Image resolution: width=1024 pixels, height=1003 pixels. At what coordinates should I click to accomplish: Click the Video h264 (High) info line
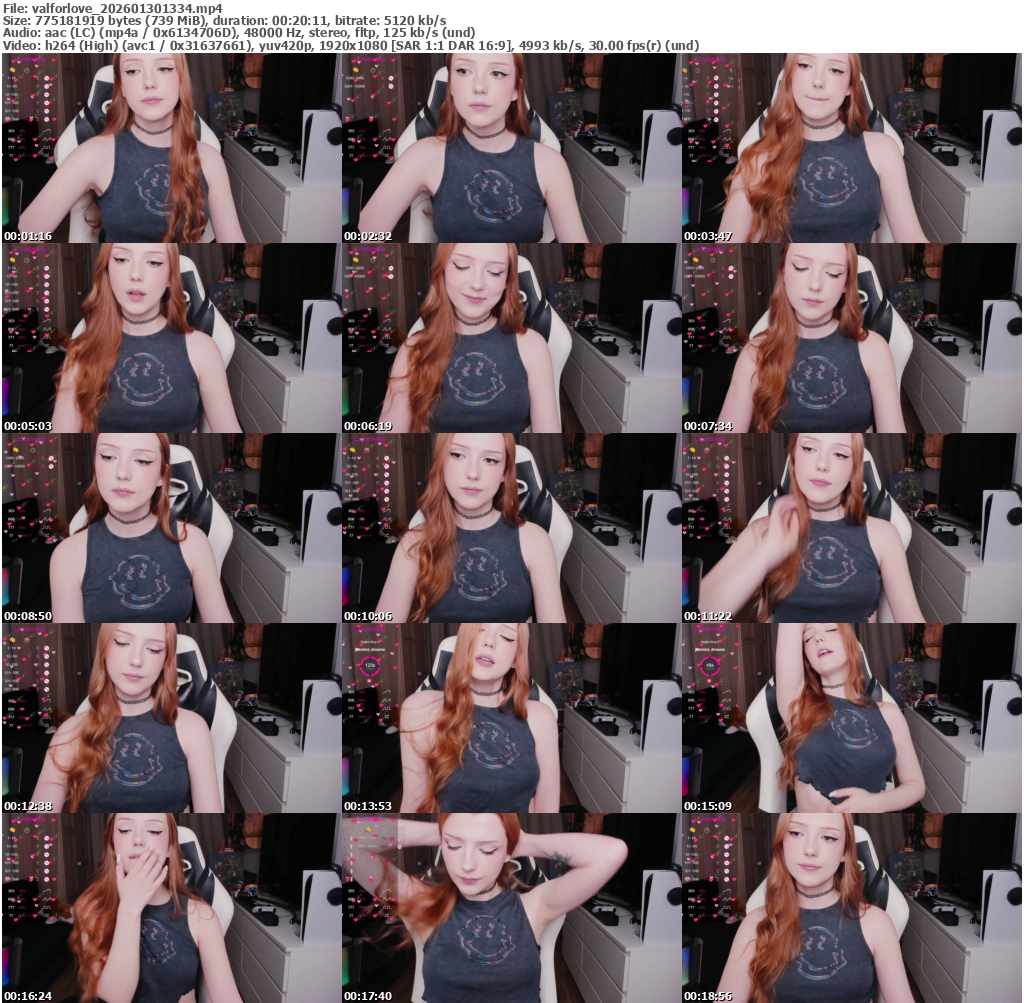pos(351,46)
